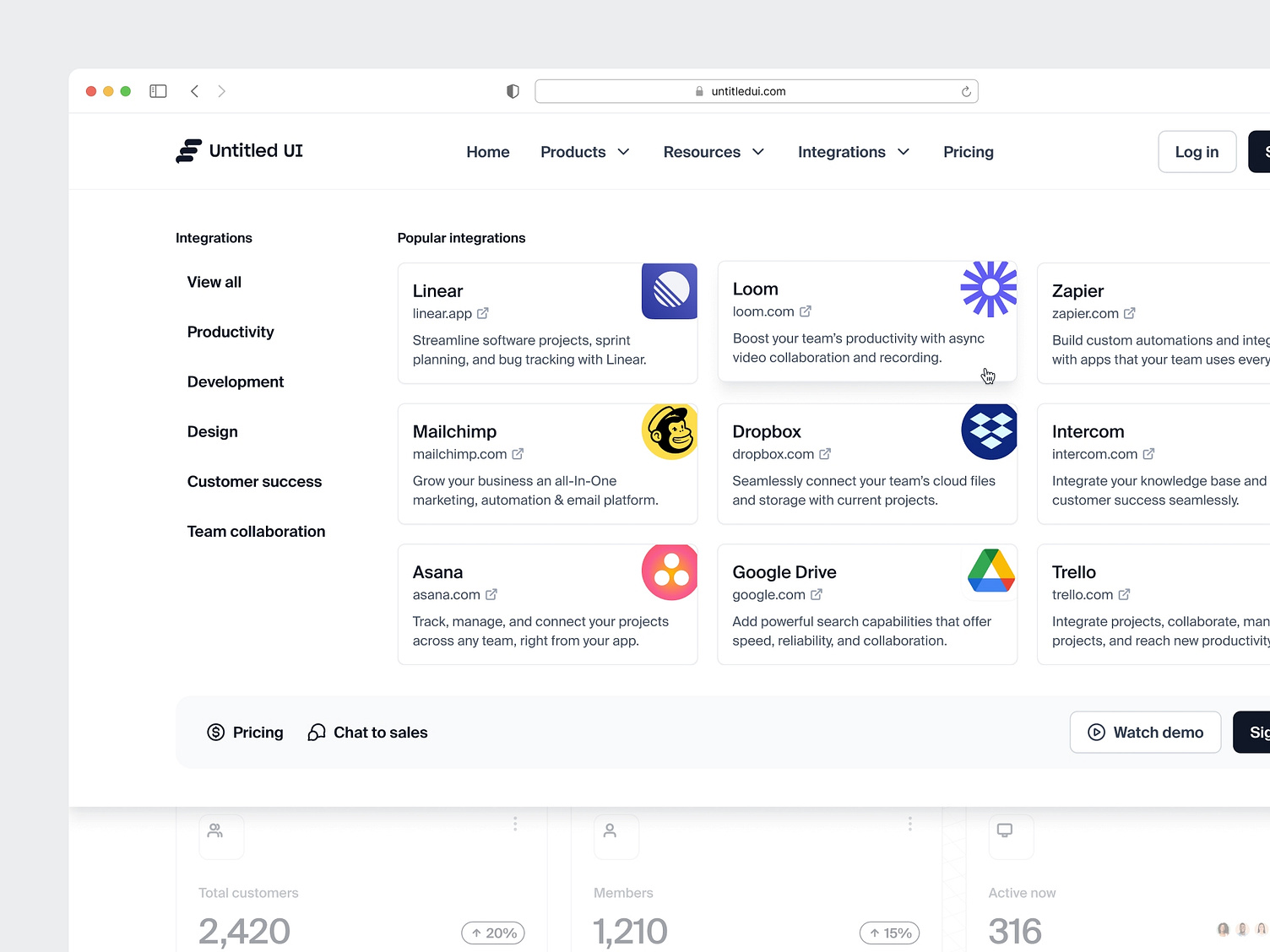Open external link icon beside zapier.com

click(1130, 313)
